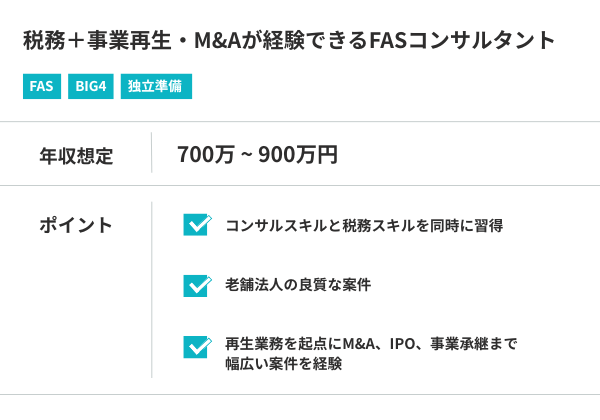Image resolution: width=600 pixels, height=420 pixels.
Task: Click the 再生業務を起点にM&A、IPO line
Action: coord(371,344)
